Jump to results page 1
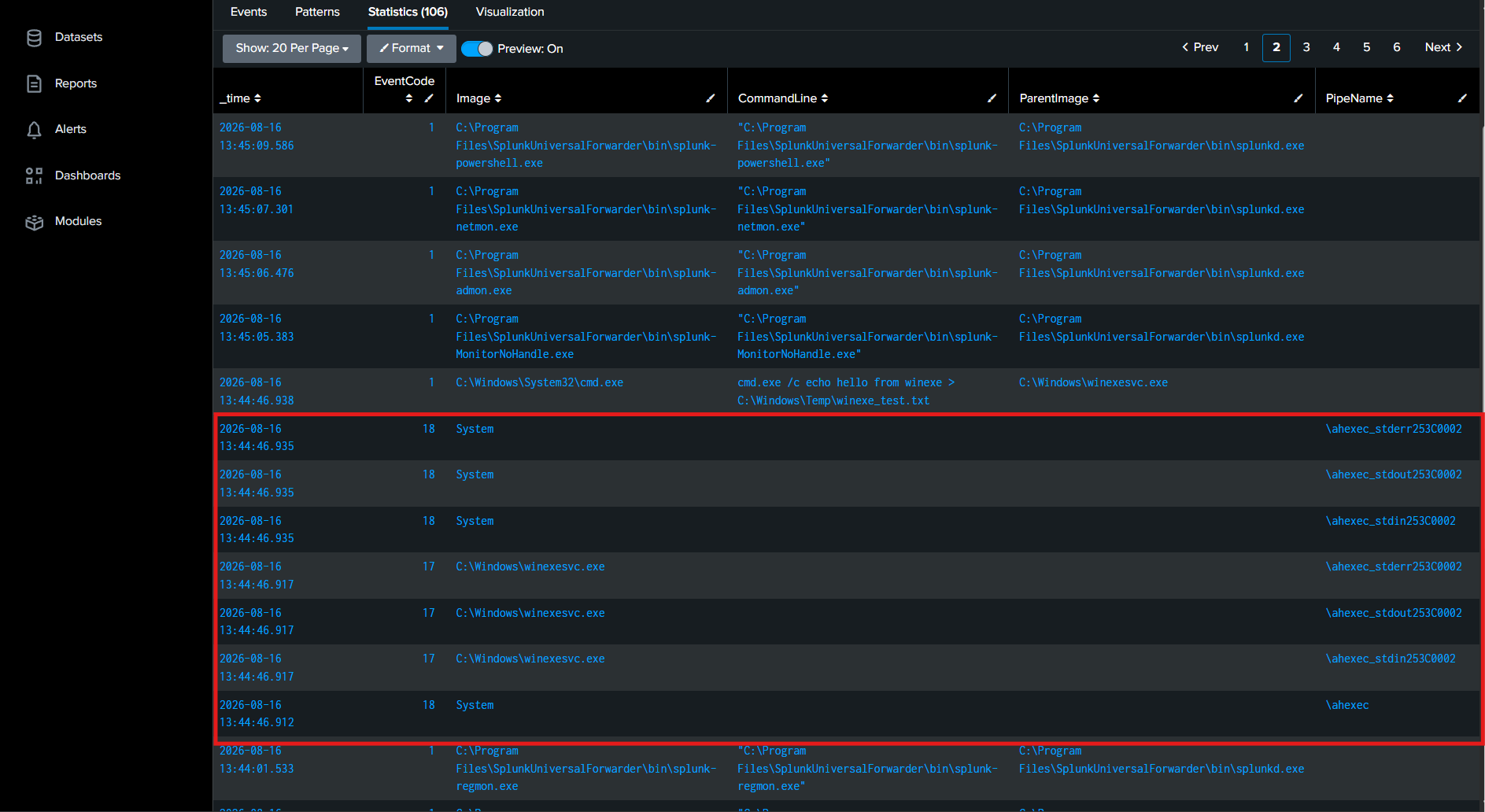The width and height of the screenshot is (1485, 812). pyautogui.click(x=1247, y=47)
